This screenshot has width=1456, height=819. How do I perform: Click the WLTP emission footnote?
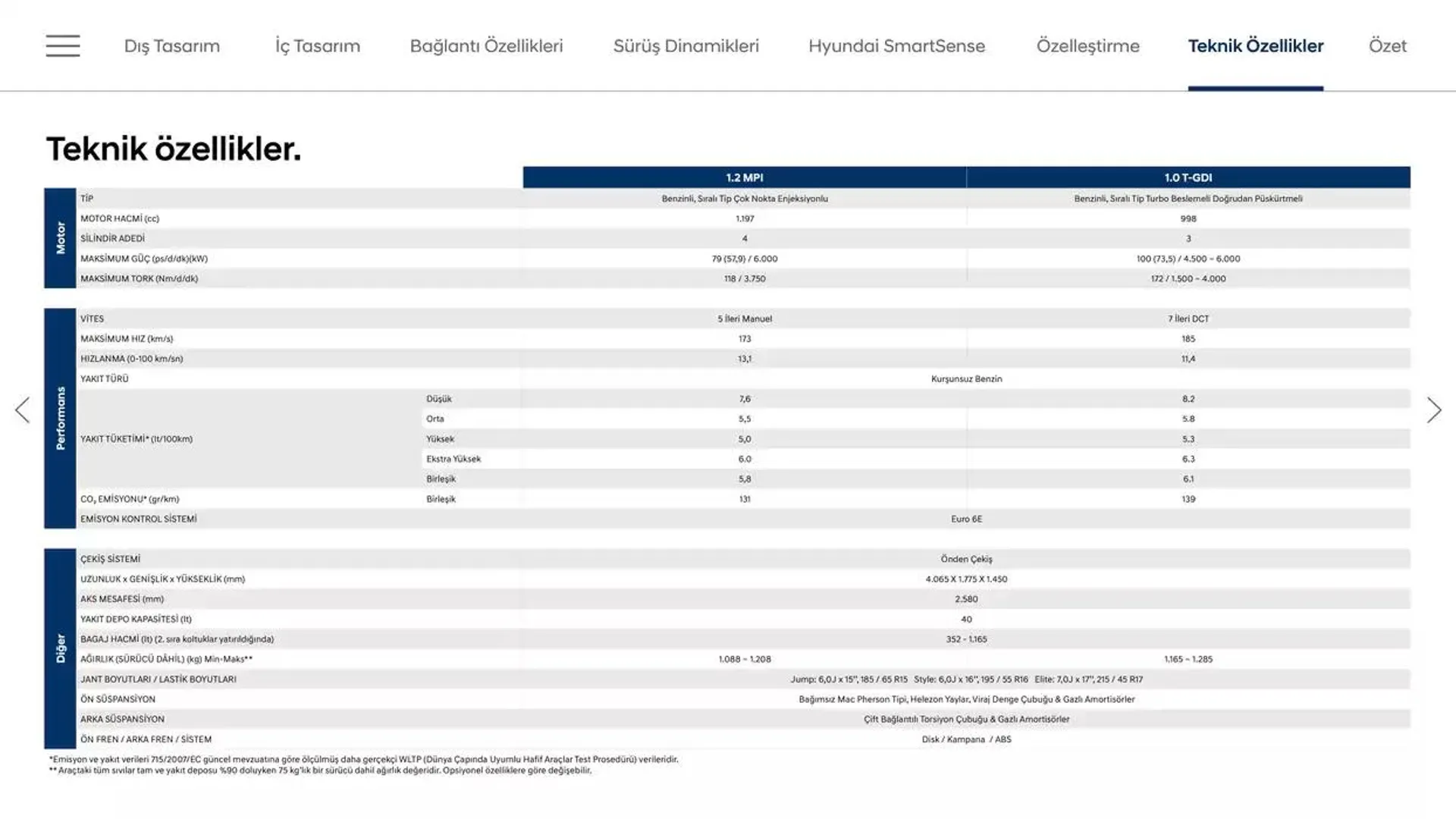click(364, 759)
